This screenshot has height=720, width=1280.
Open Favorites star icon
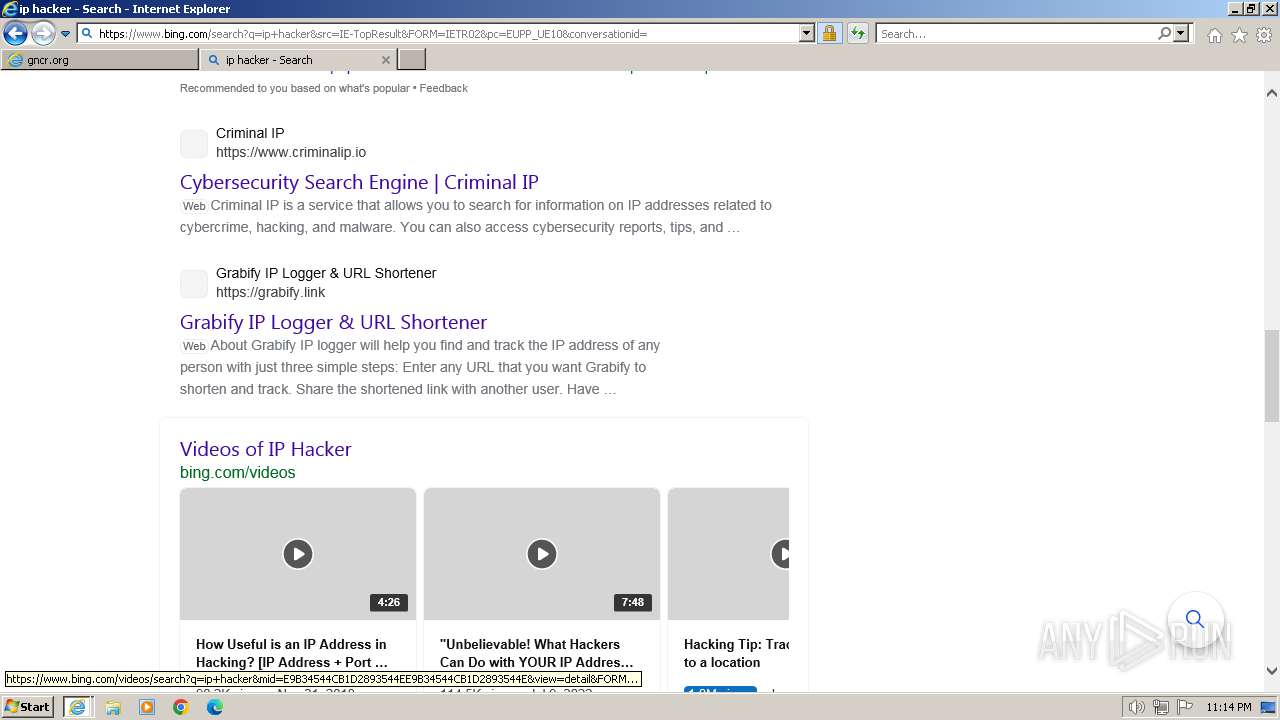(1239, 35)
